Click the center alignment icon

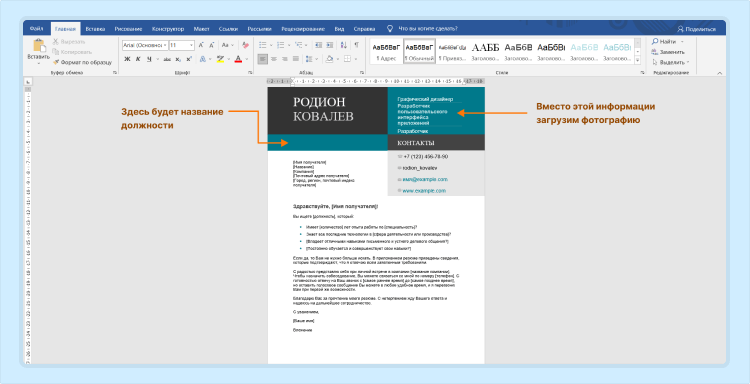point(274,59)
